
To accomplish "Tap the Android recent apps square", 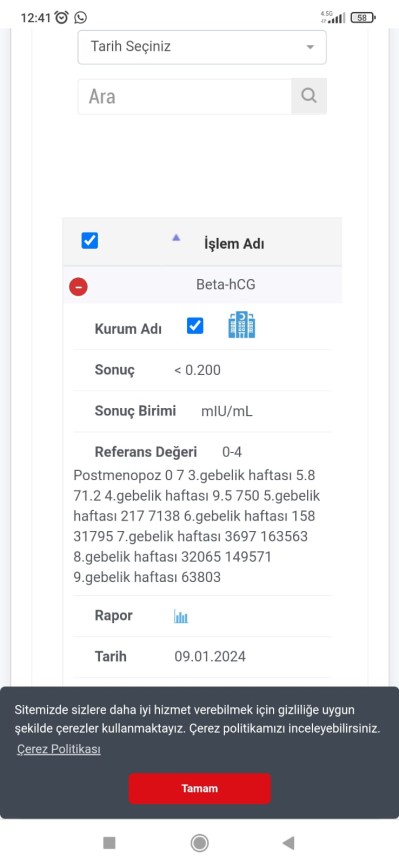I will 109,843.
